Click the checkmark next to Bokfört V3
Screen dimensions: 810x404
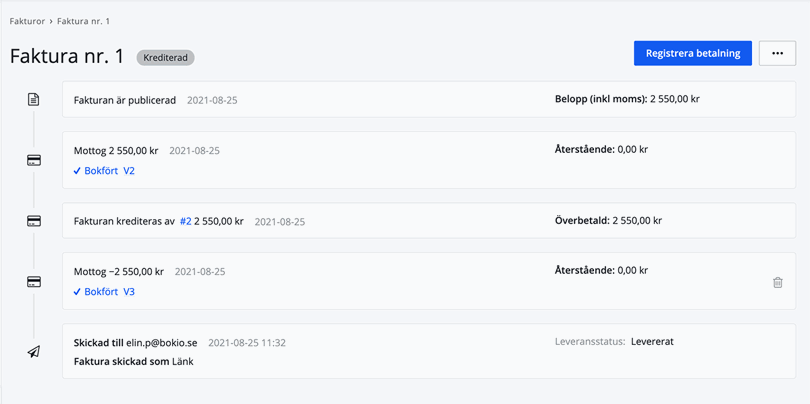(x=78, y=292)
